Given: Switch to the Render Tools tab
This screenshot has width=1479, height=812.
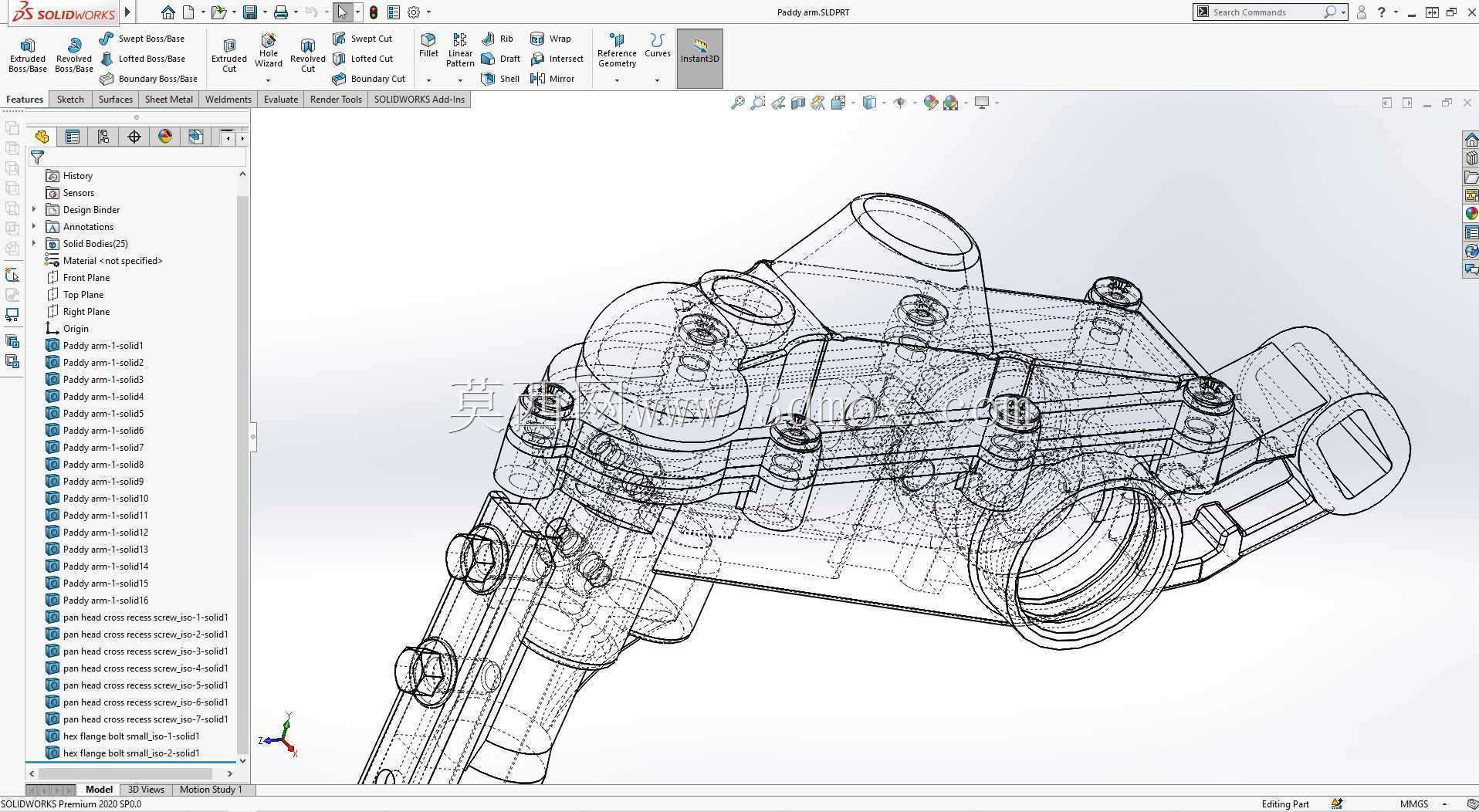Looking at the screenshot, I should (336, 99).
